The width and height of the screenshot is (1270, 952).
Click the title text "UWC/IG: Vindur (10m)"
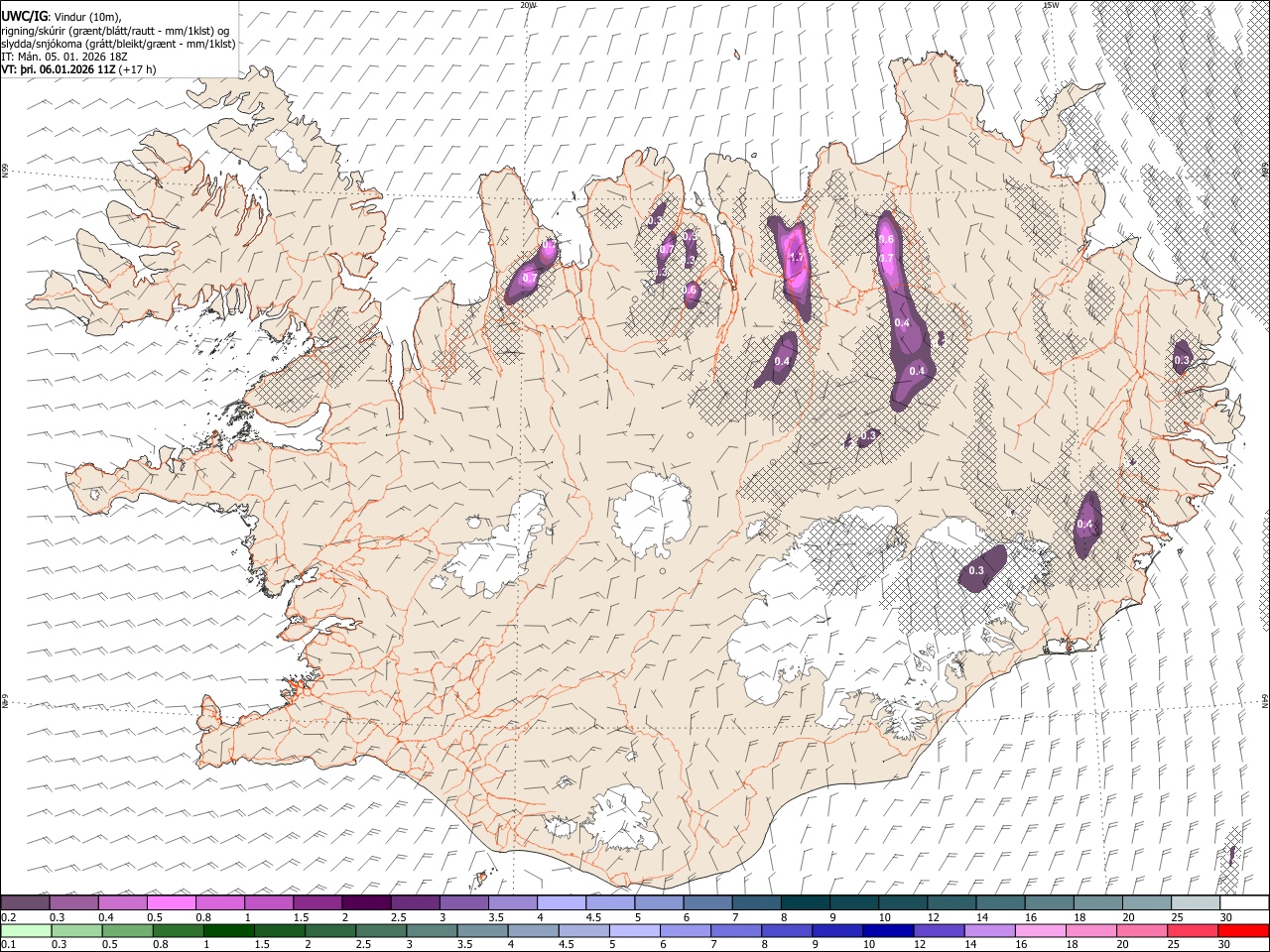tap(62, 15)
